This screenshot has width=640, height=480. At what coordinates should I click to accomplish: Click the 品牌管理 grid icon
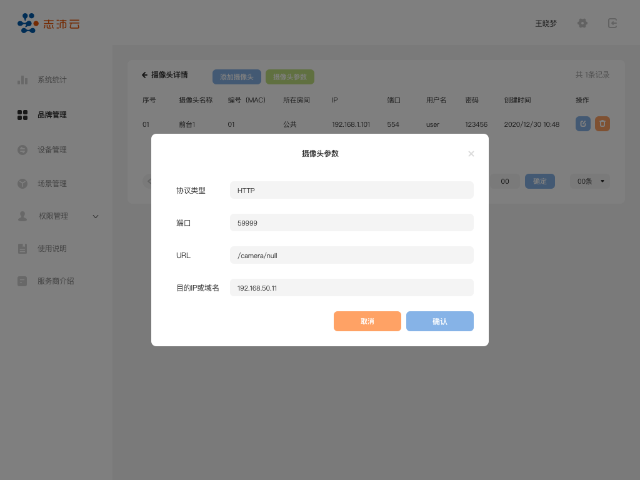click(22, 115)
